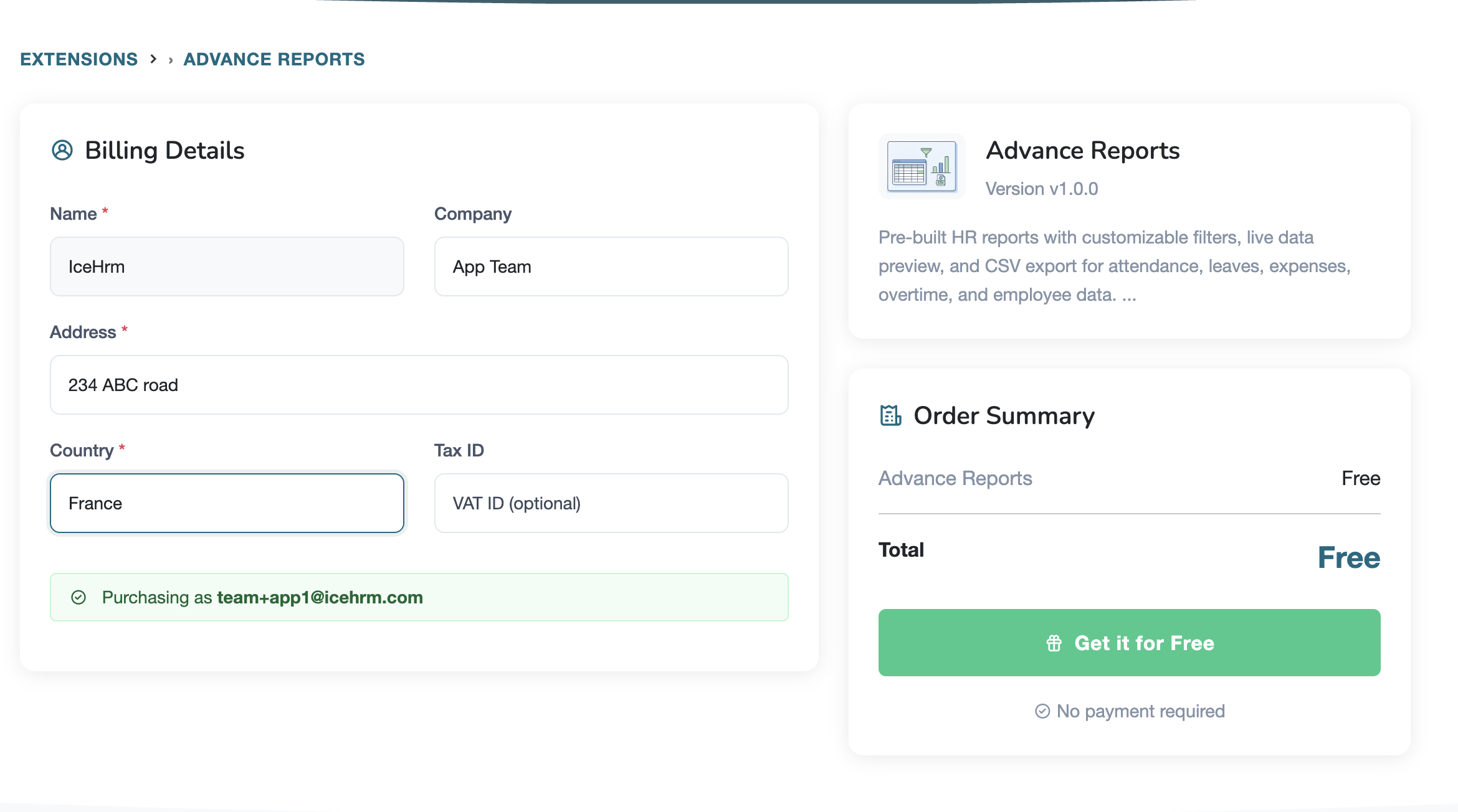The image size is (1458, 812).
Task: Click the checkmark icon in Purchasing as banner
Action: (79, 597)
